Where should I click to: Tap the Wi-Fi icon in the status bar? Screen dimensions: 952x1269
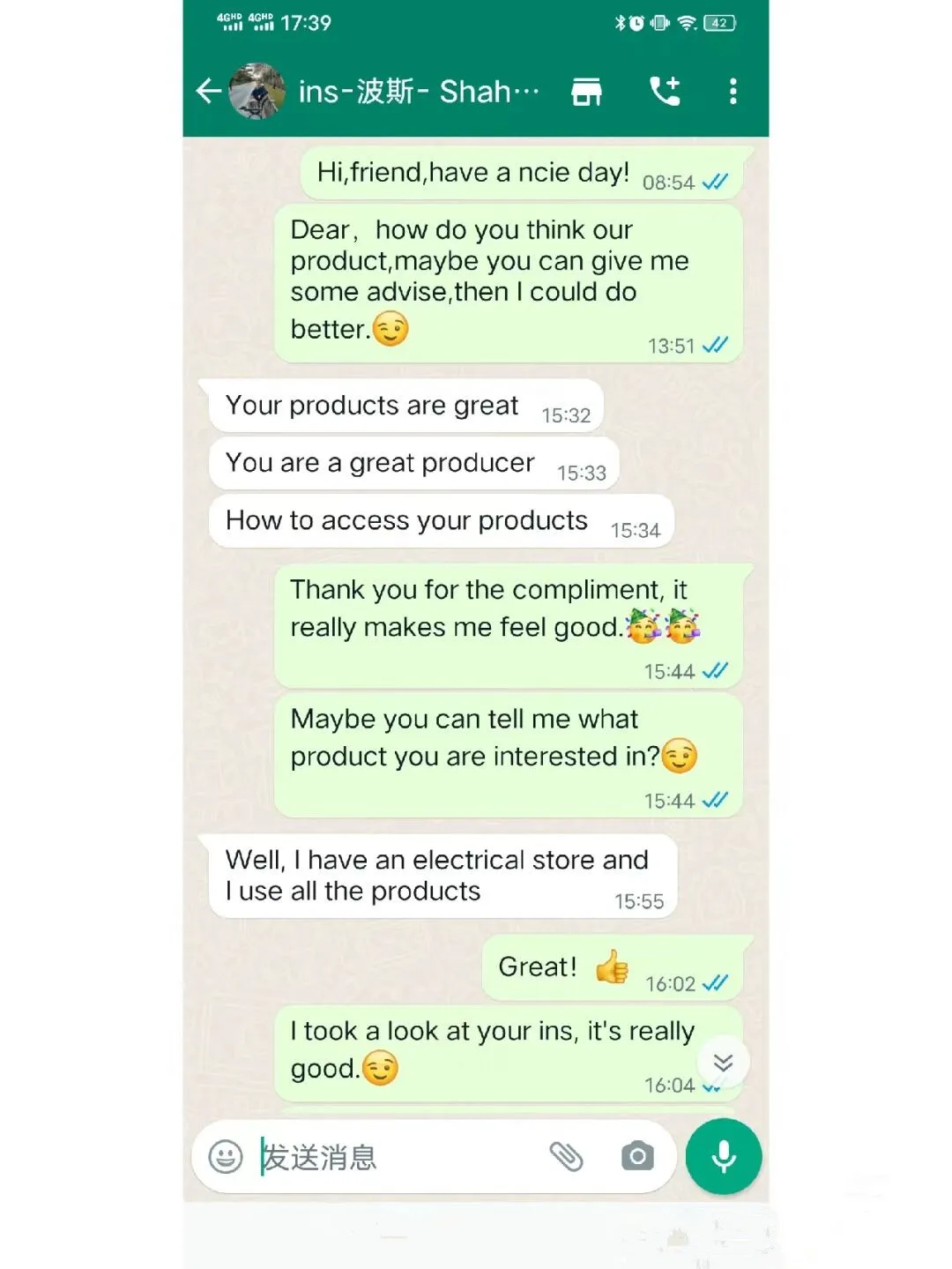pos(688,23)
